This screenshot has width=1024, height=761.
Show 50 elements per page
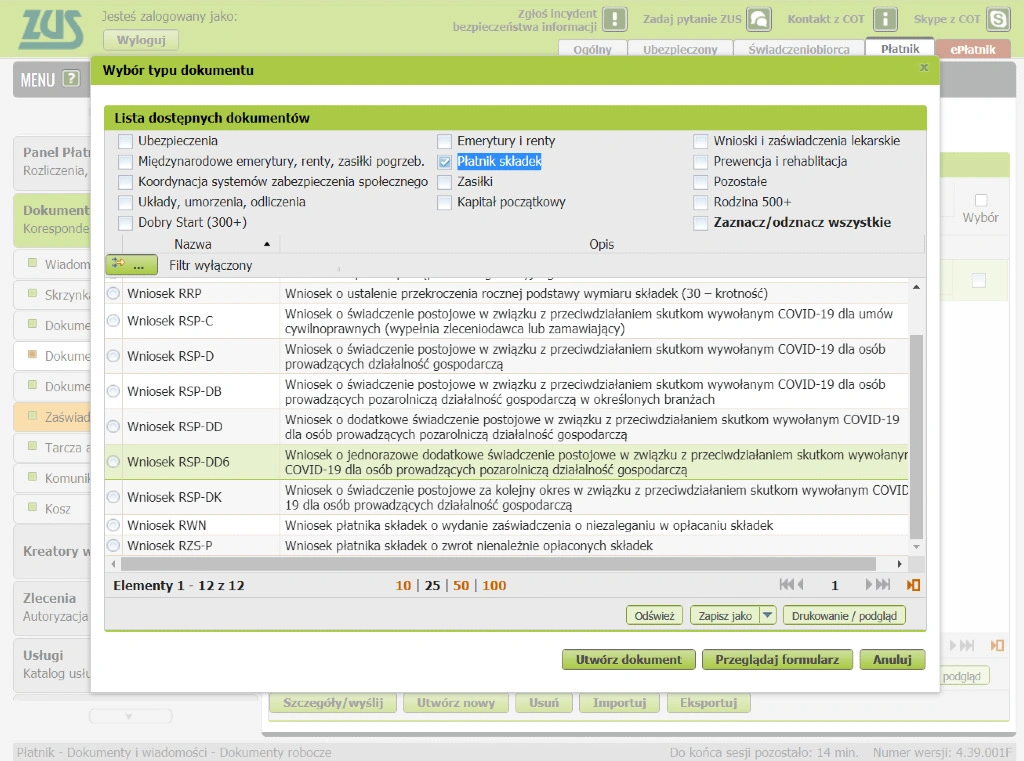coord(461,585)
